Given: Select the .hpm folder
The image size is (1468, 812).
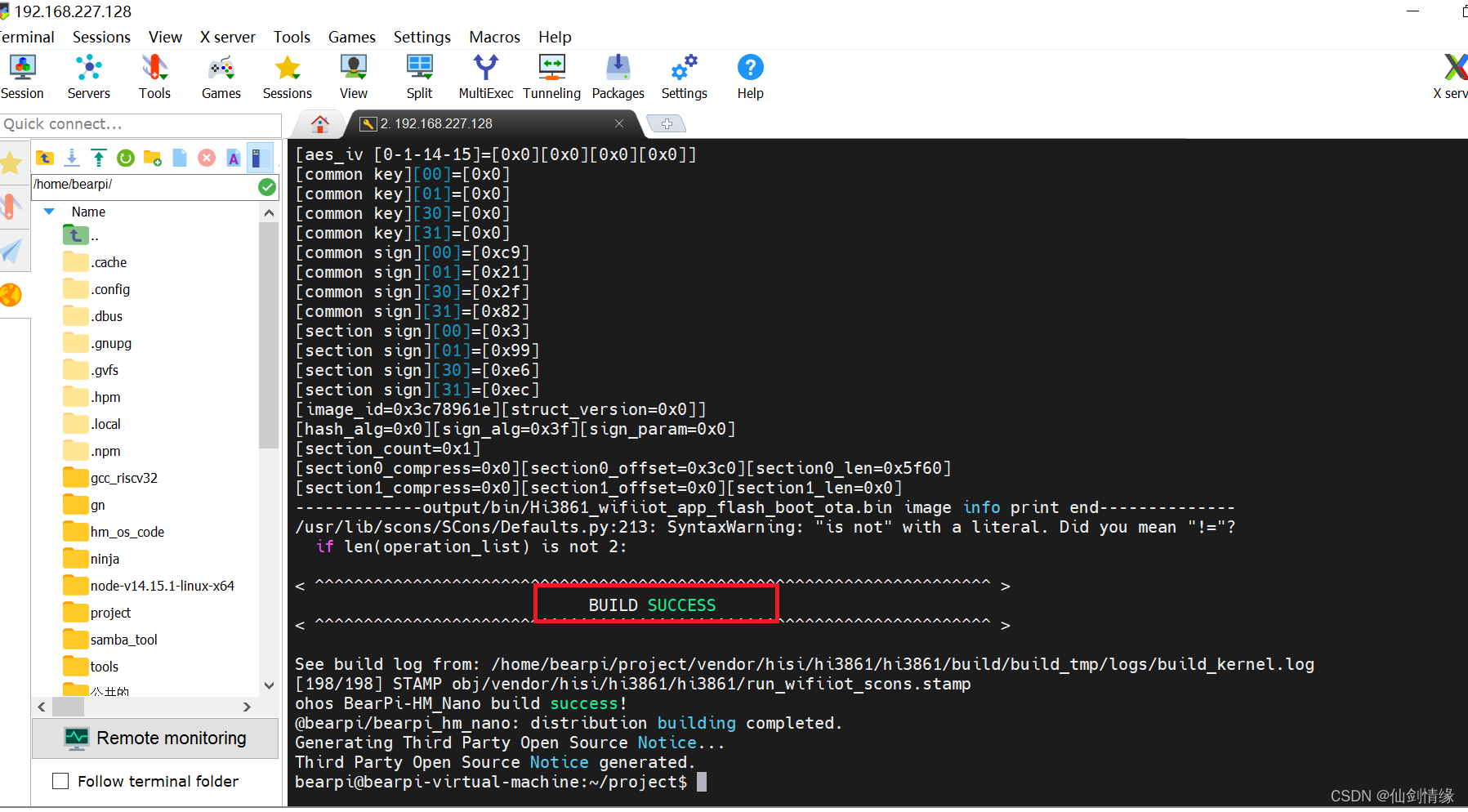Looking at the screenshot, I should [92, 397].
